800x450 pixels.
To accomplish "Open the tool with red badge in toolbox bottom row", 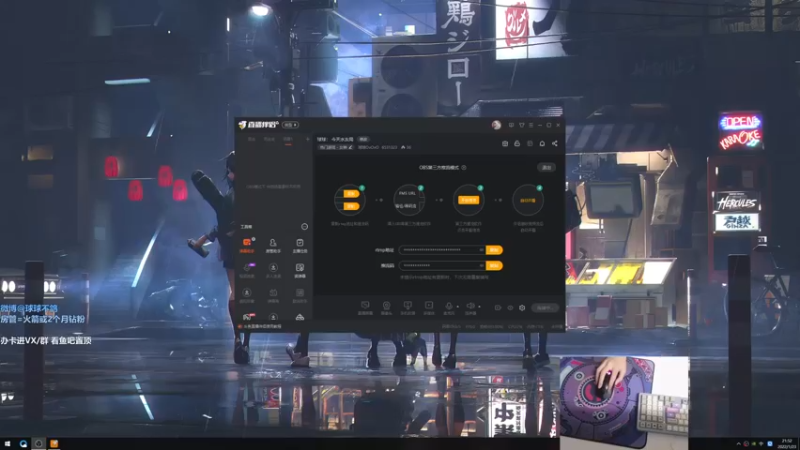I will point(247,317).
